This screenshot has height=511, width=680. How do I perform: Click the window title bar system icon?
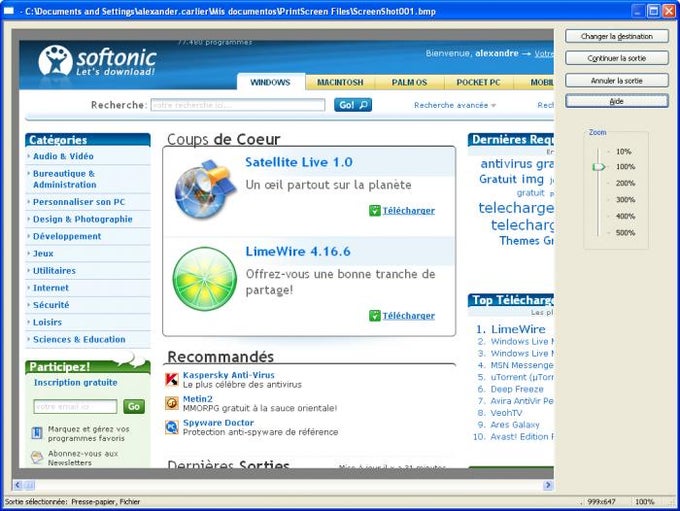pos(9,11)
